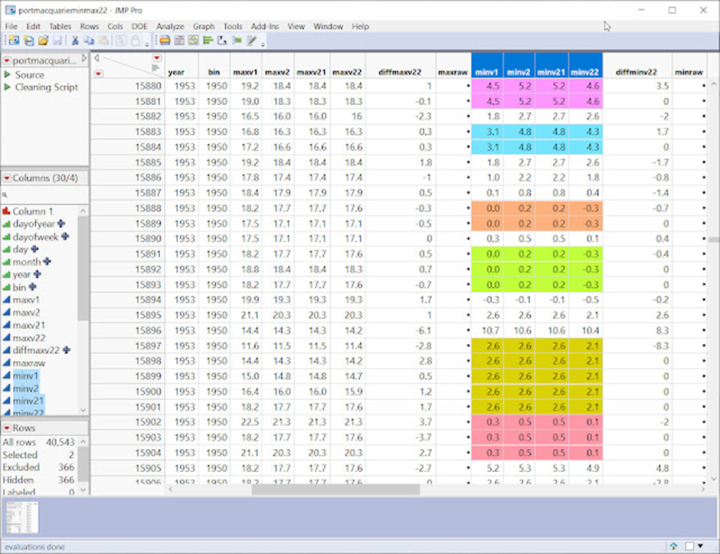Viewport: 720px width, 554px height.
Task: Open the Analyze menu
Action: click(x=170, y=26)
